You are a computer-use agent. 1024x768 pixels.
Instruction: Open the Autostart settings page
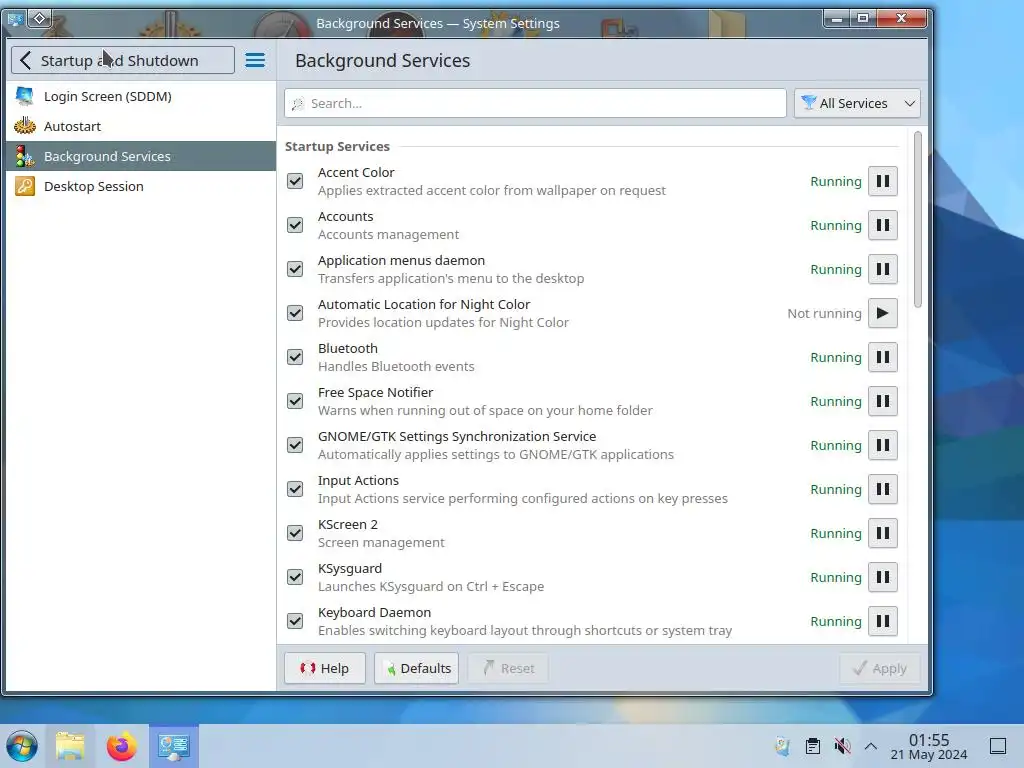[141, 126]
